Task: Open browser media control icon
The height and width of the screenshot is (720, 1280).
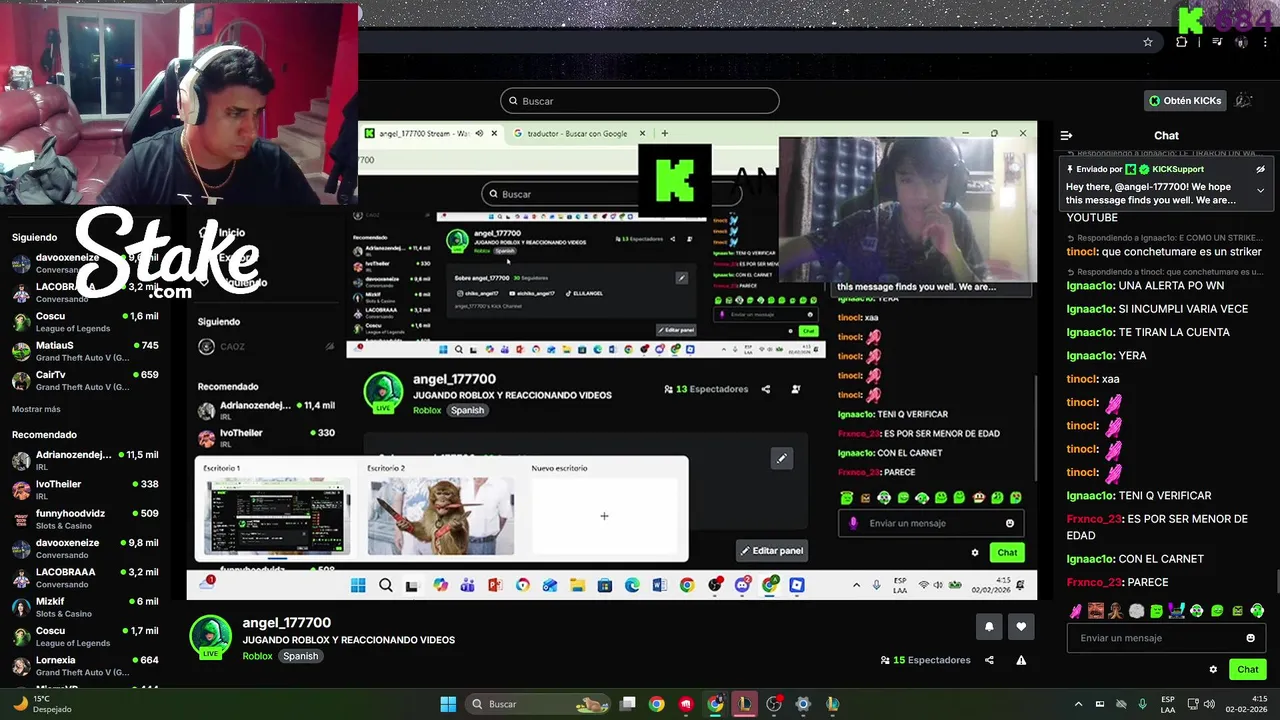Action: coord(1217,42)
